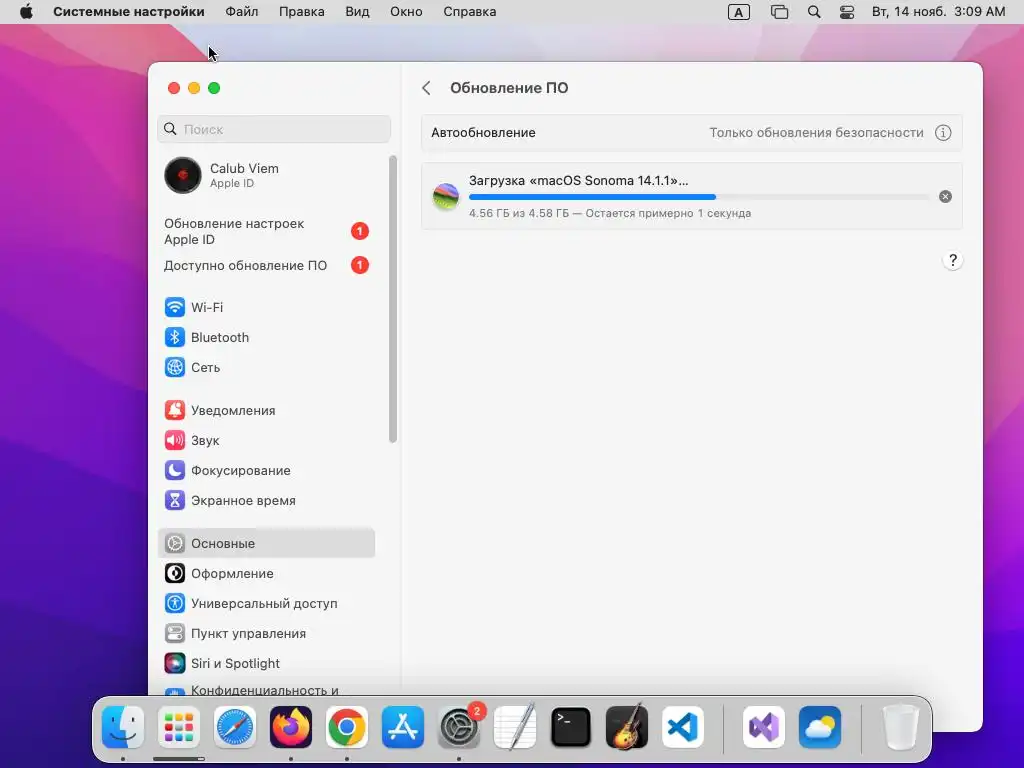The height and width of the screenshot is (768, 1024).
Task: Open the Окно menu
Action: point(406,12)
